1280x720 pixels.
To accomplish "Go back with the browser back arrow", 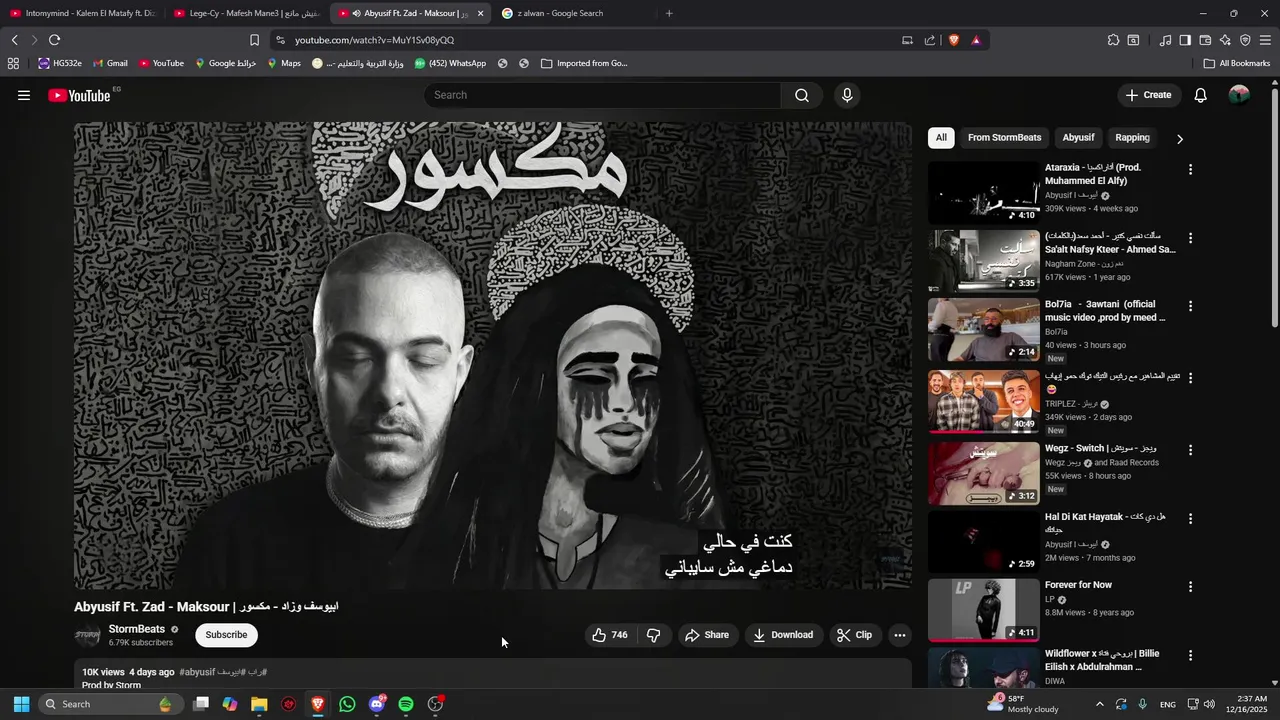I will point(15,40).
